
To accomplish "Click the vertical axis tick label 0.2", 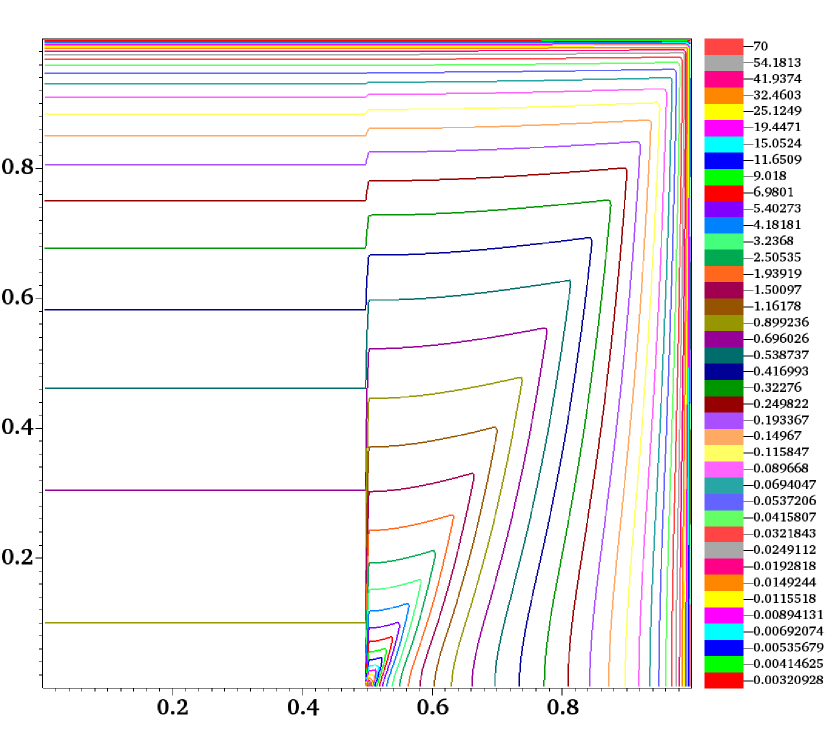I will point(17,557).
